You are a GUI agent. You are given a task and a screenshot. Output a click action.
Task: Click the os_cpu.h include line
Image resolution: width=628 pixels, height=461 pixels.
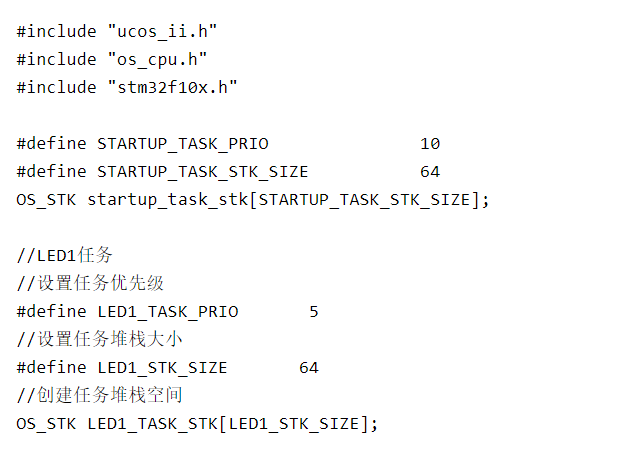pos(112,59)
